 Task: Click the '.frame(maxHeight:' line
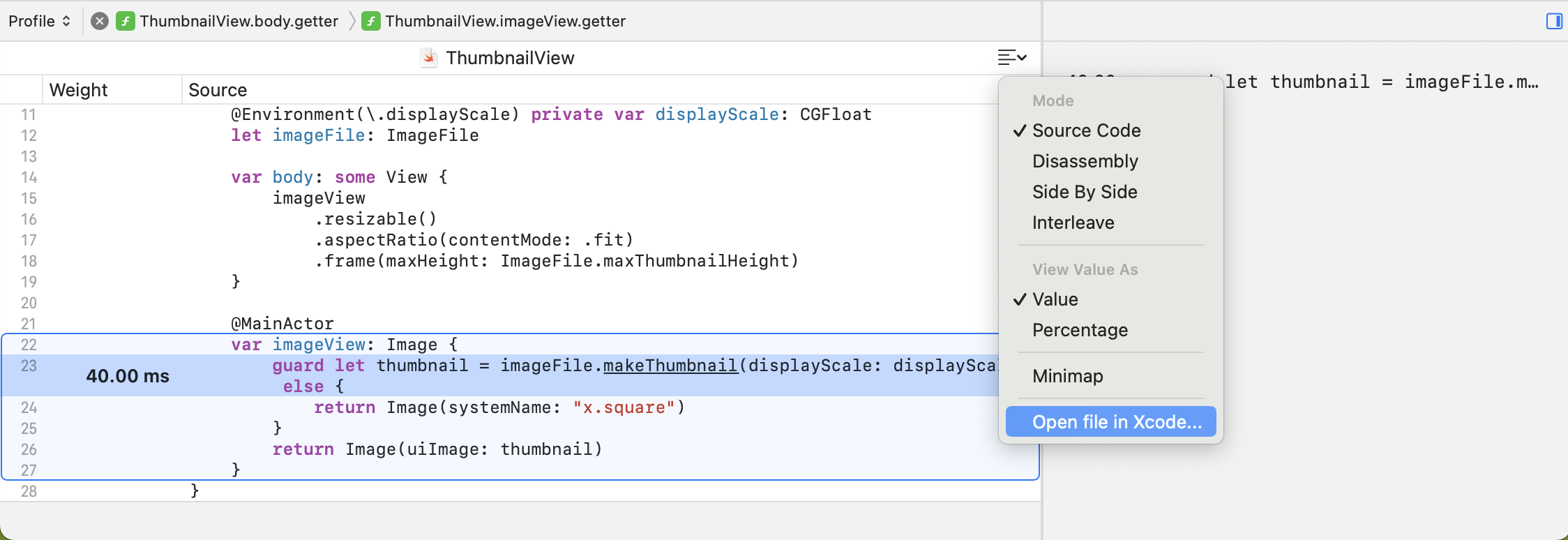pos(556,261)
